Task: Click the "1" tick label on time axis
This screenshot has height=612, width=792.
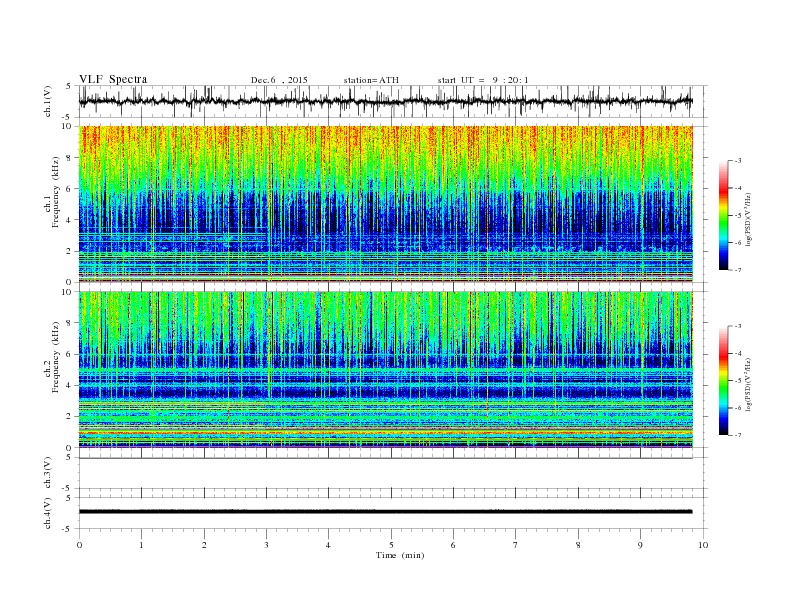Action: click(x=141, y=545)
